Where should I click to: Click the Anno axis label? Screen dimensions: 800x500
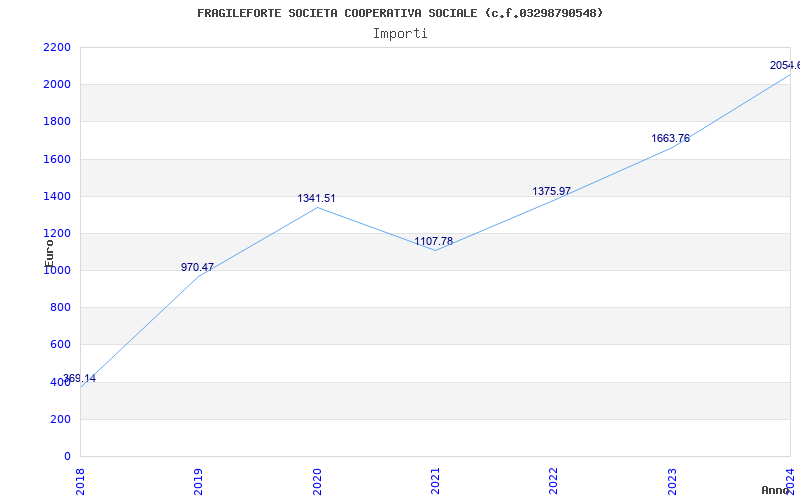776,490
